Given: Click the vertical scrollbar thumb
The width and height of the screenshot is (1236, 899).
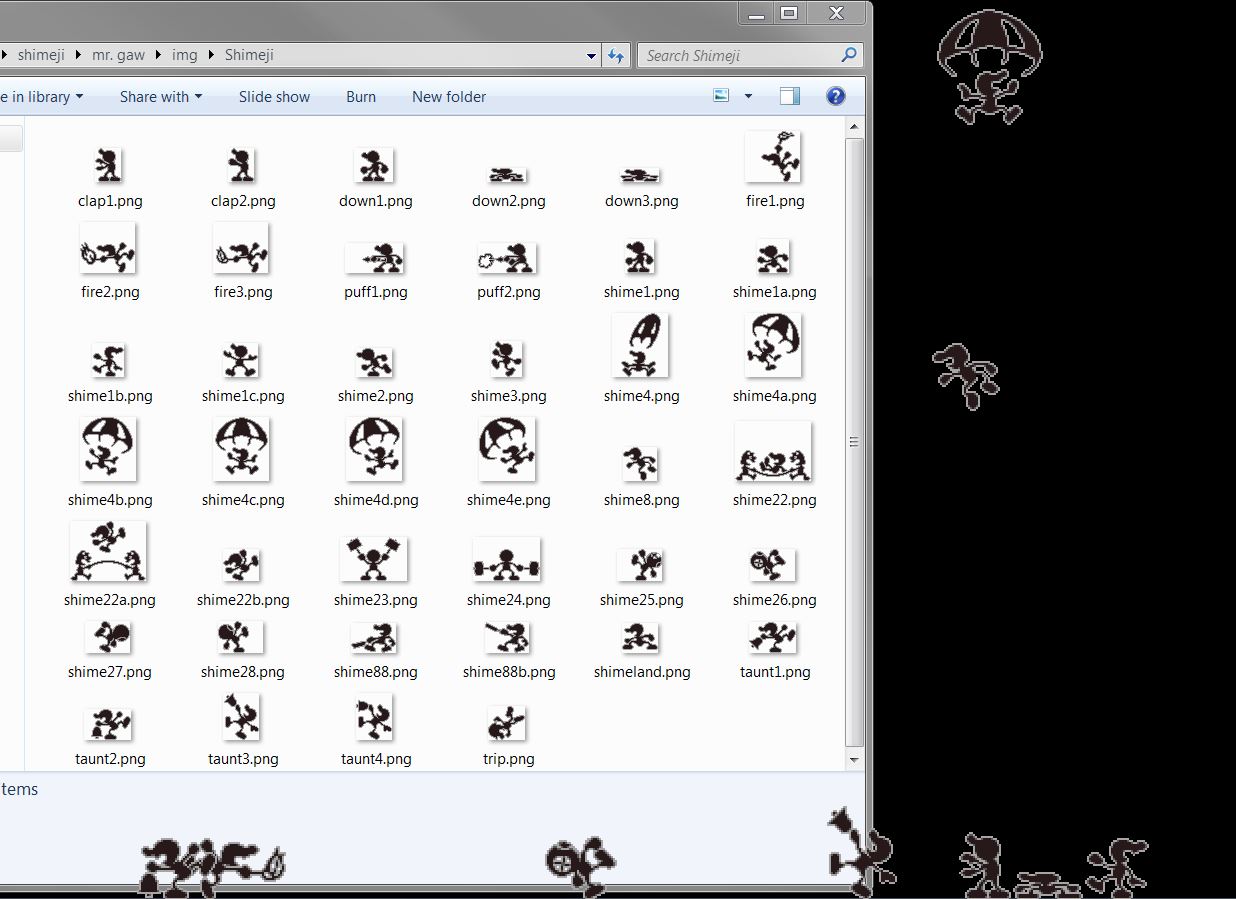Looking at the screenshot, I should 854,441.
